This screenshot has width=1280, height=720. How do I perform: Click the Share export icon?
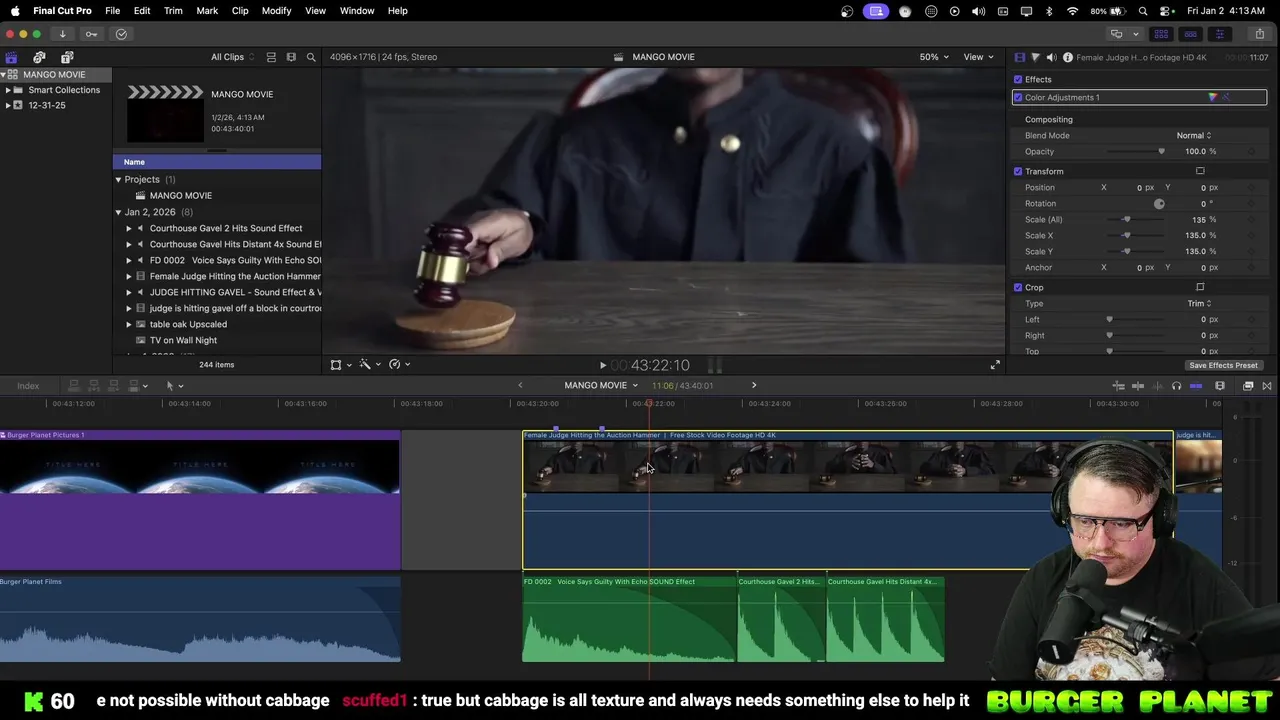(1259, 34)
